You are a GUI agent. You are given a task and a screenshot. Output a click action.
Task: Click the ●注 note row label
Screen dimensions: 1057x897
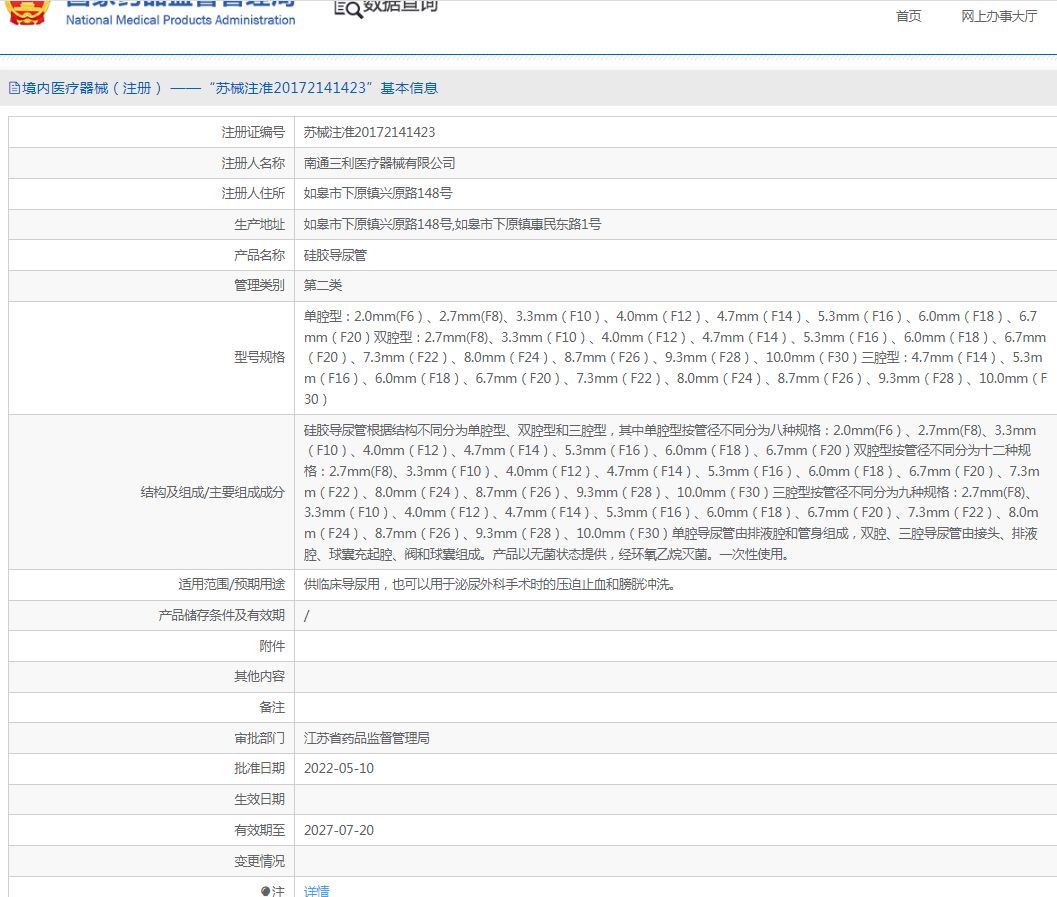coord(272,891)
